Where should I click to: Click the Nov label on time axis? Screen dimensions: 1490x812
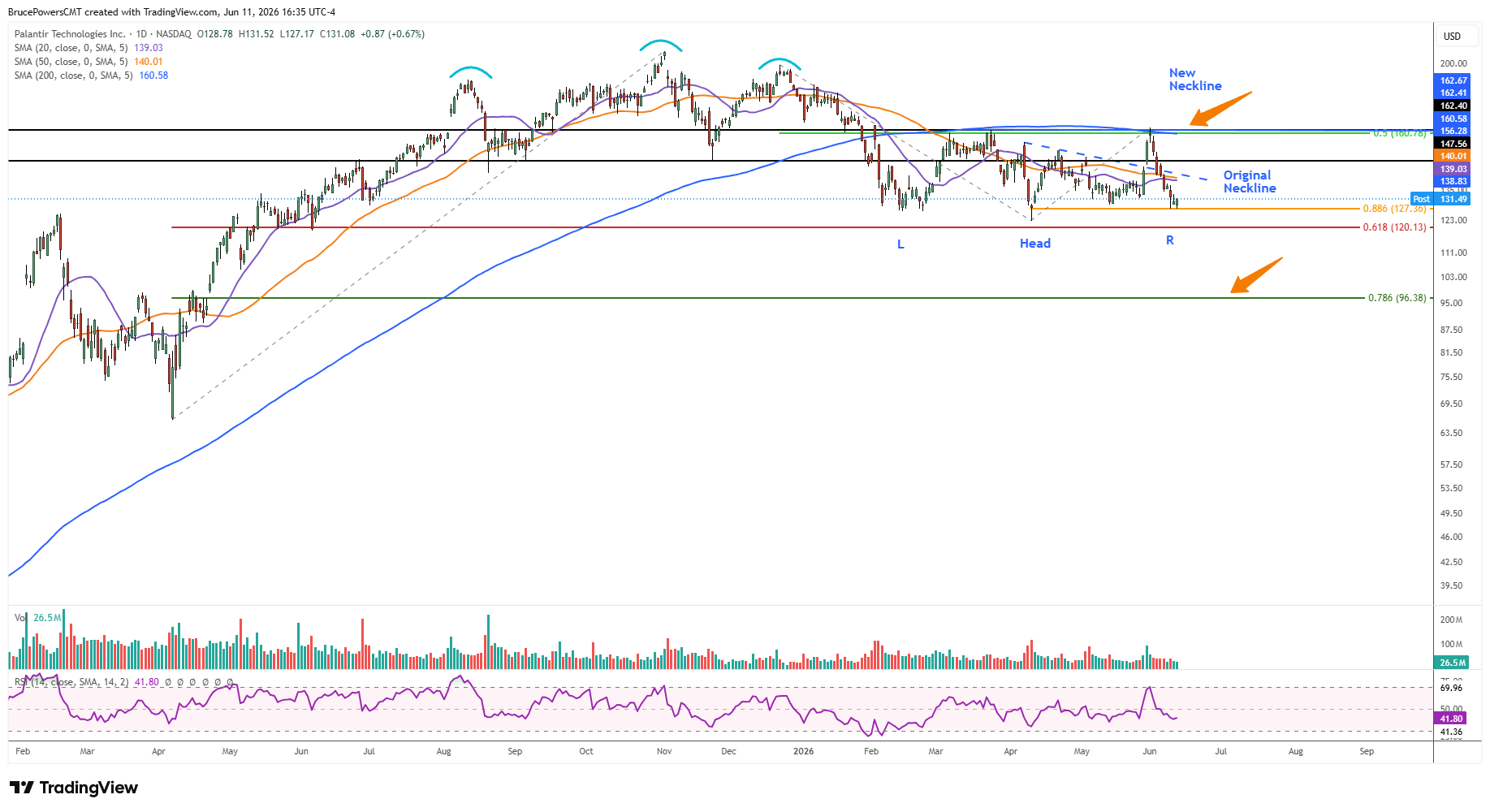(664, 751)
